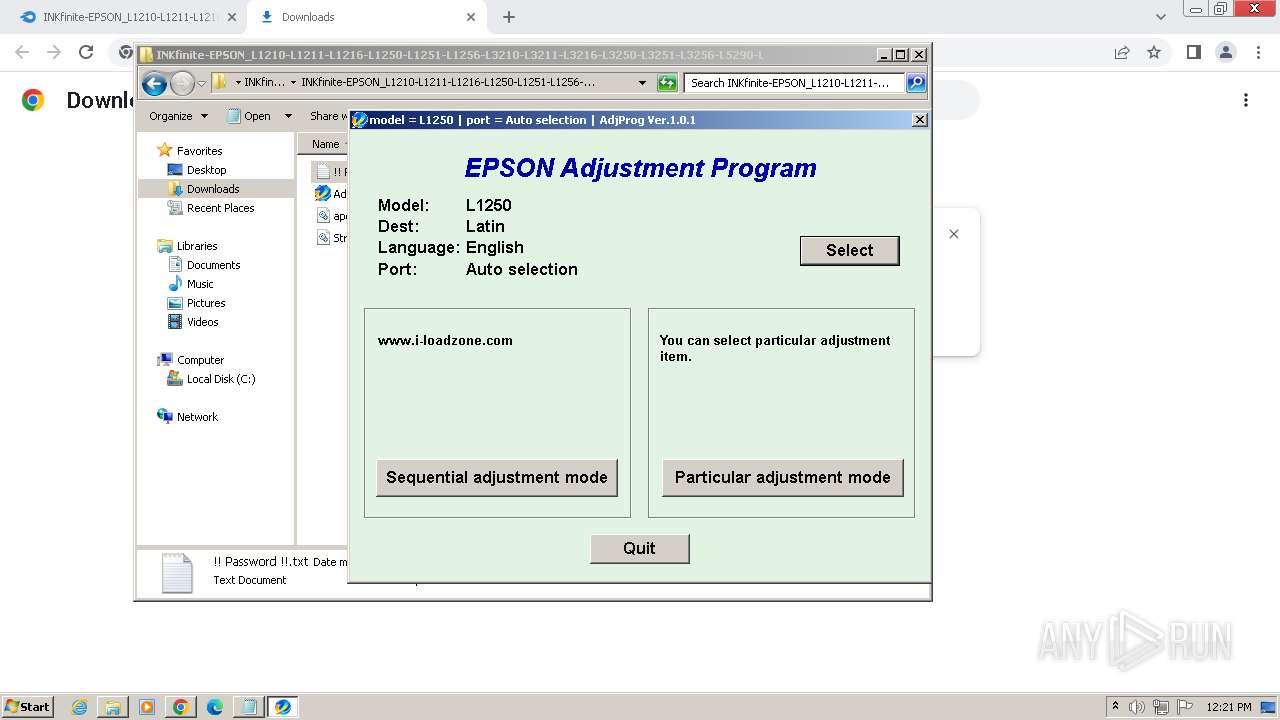
Task: Select Desktop in Explorer sidebar
Action: coord(206,170)
